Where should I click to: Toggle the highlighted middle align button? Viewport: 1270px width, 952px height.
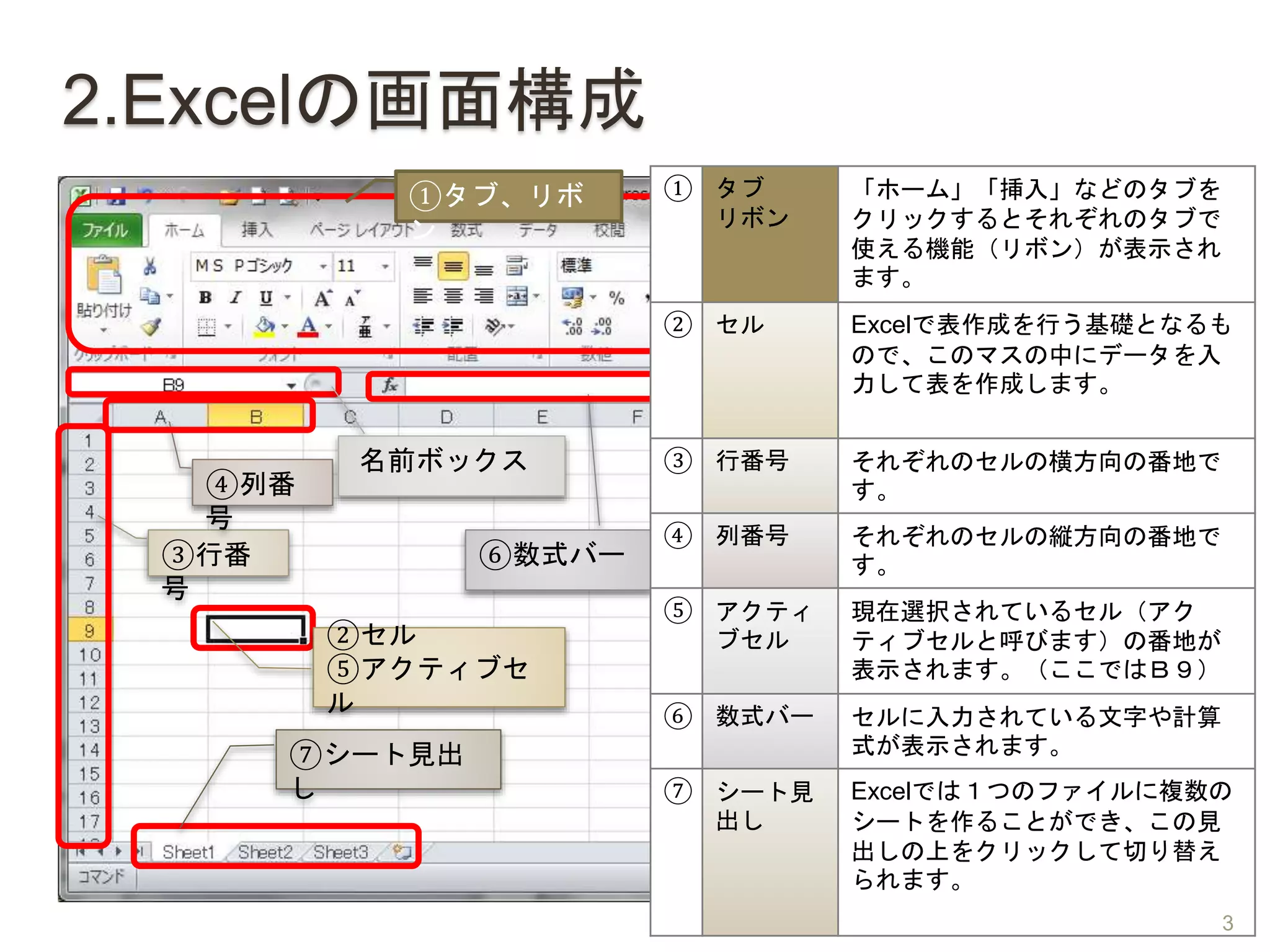(453, 267)
